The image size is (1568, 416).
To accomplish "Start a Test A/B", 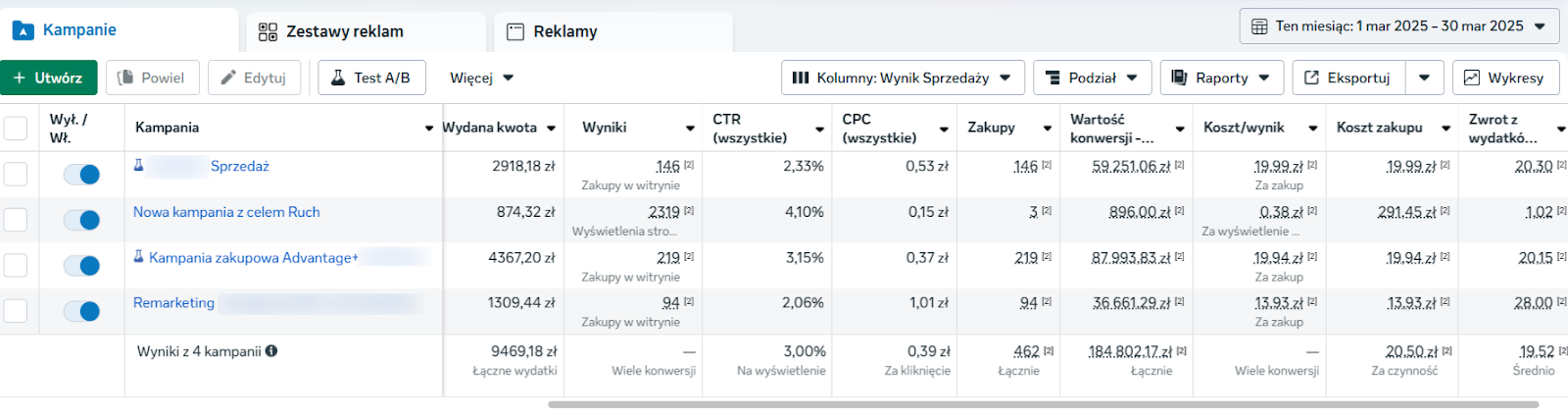I will [371, 78].
